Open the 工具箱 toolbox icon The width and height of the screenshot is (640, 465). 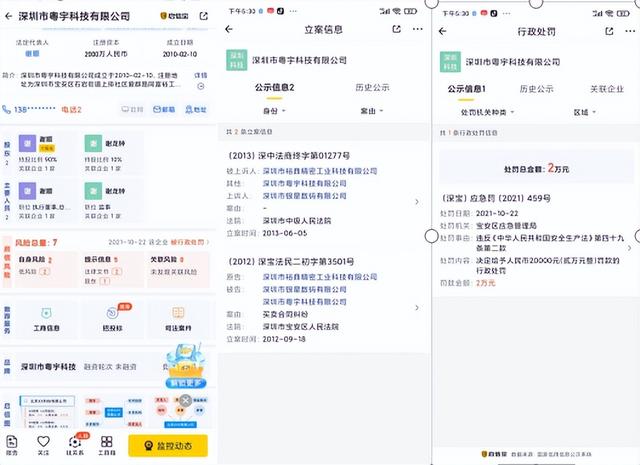click(107, 445)
